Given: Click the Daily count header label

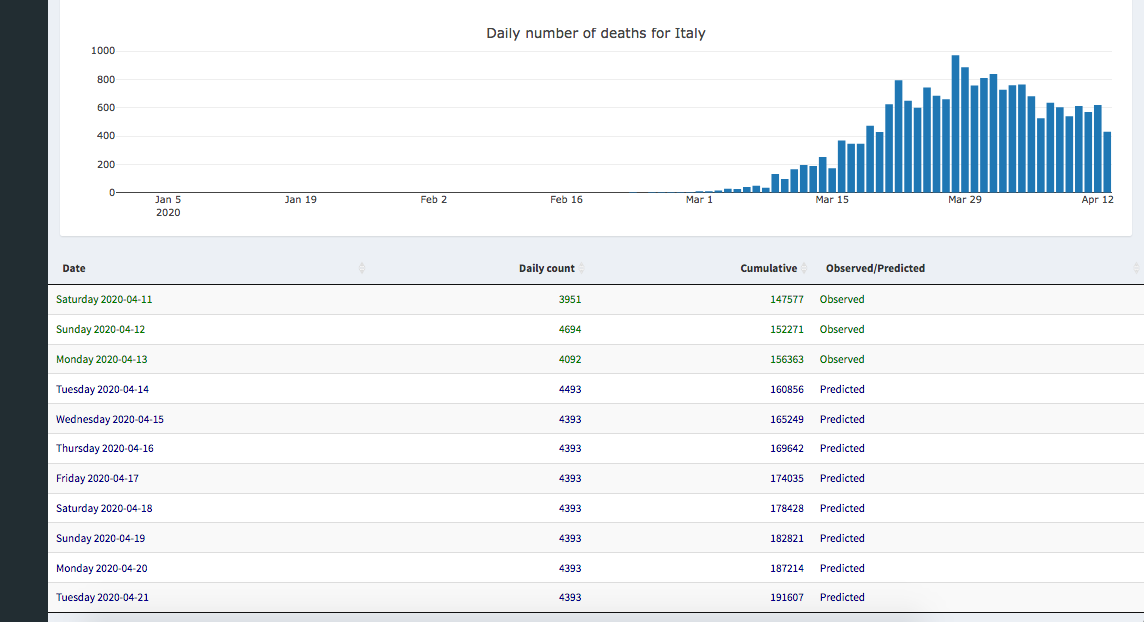Looking at the screenshot, I should [x=546, y=268].
